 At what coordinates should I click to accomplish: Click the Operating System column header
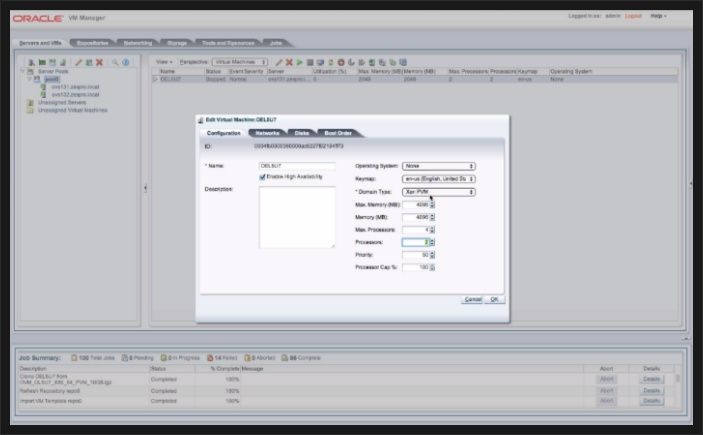click(x=571, y=71)
